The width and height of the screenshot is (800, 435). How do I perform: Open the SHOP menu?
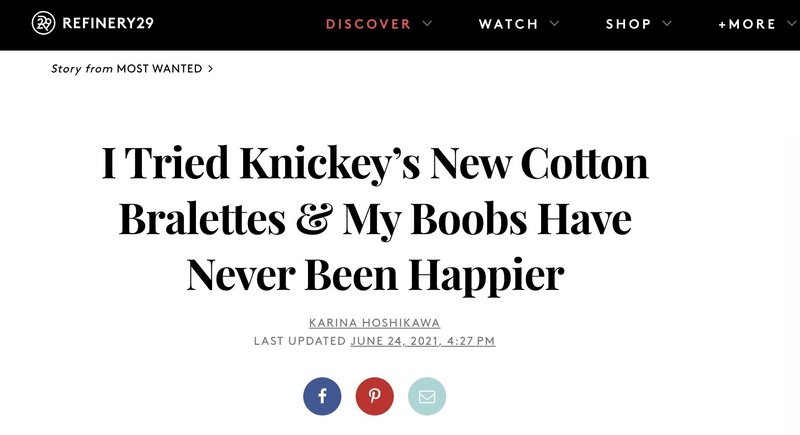pyautogui.click(x=629, y=24)
